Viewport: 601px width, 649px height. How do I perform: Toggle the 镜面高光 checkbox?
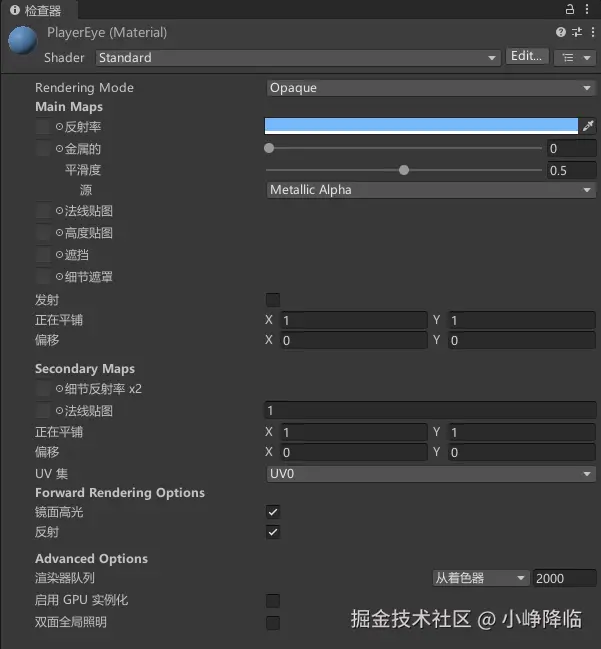pyautogui.click(x=273, y=512)
